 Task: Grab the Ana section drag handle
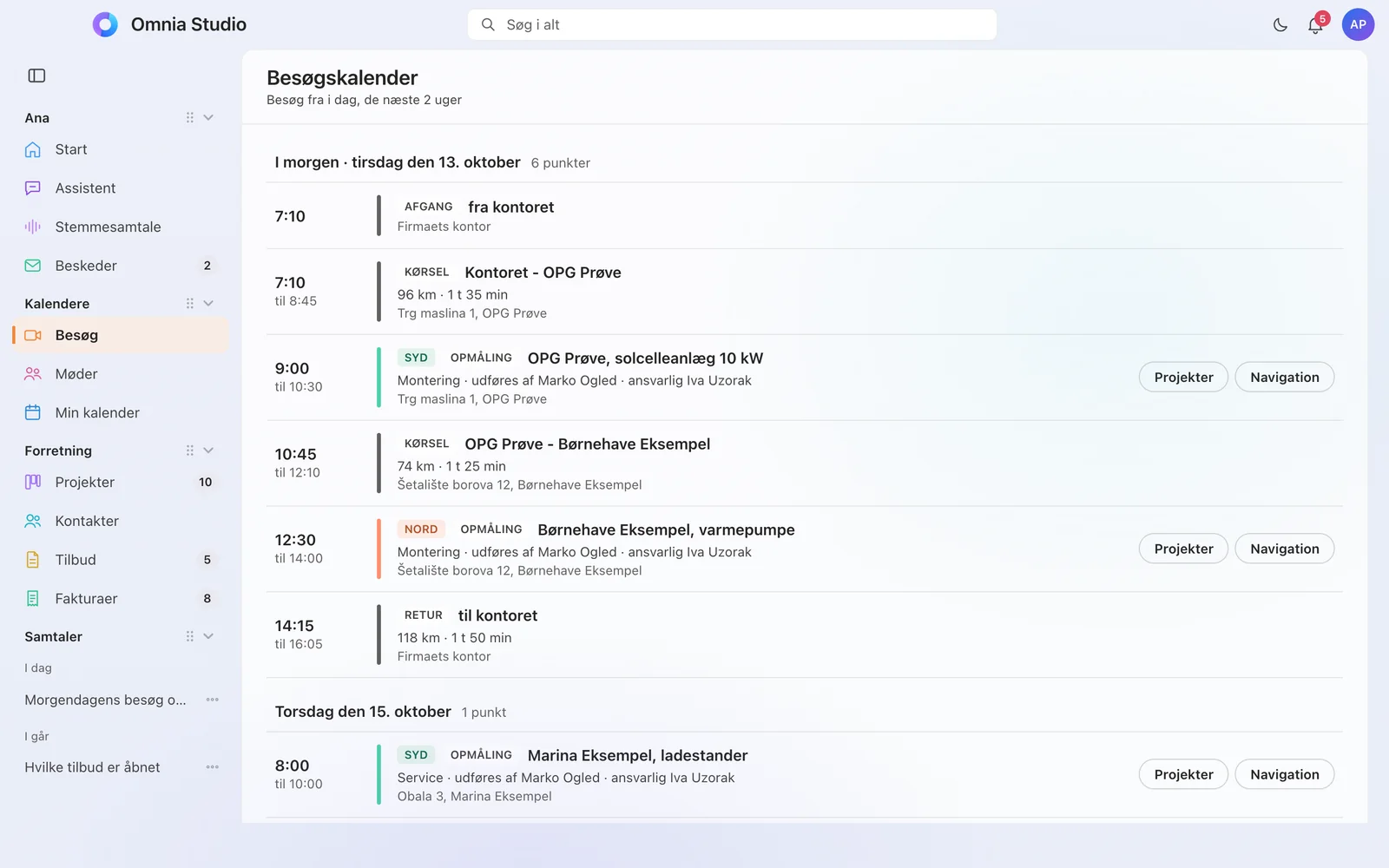189,117
